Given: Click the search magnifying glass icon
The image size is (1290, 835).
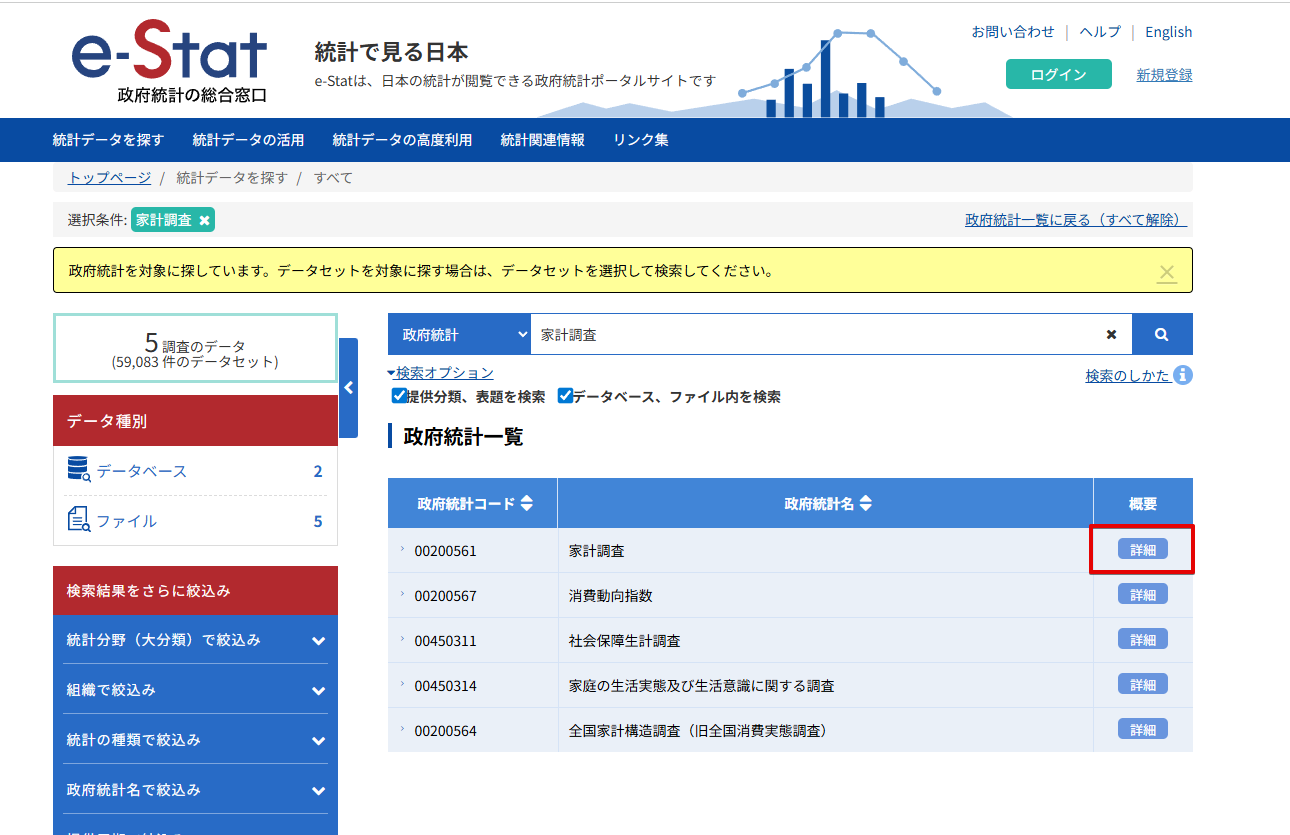Looking at the screenshot, I should (x=1161, y=334).
